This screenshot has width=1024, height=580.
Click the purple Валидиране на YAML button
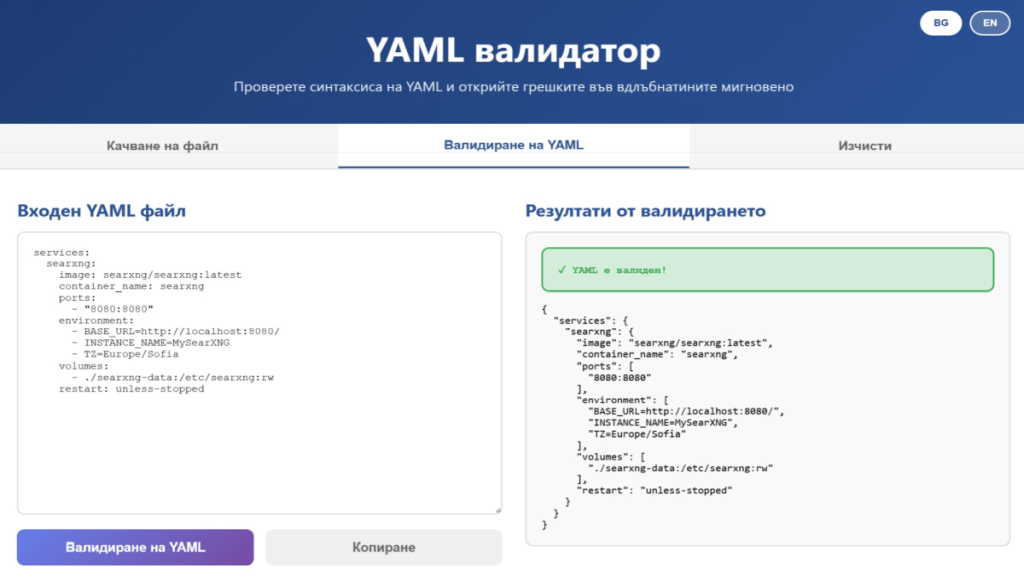[135, 547]
